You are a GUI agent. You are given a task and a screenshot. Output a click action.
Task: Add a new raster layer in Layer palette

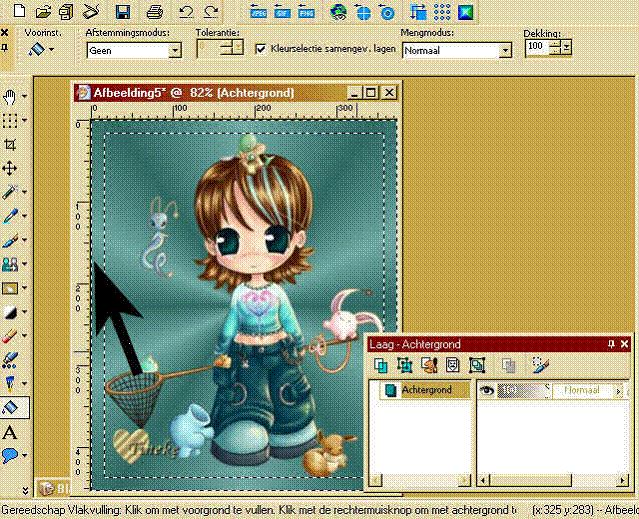point(381,365)
